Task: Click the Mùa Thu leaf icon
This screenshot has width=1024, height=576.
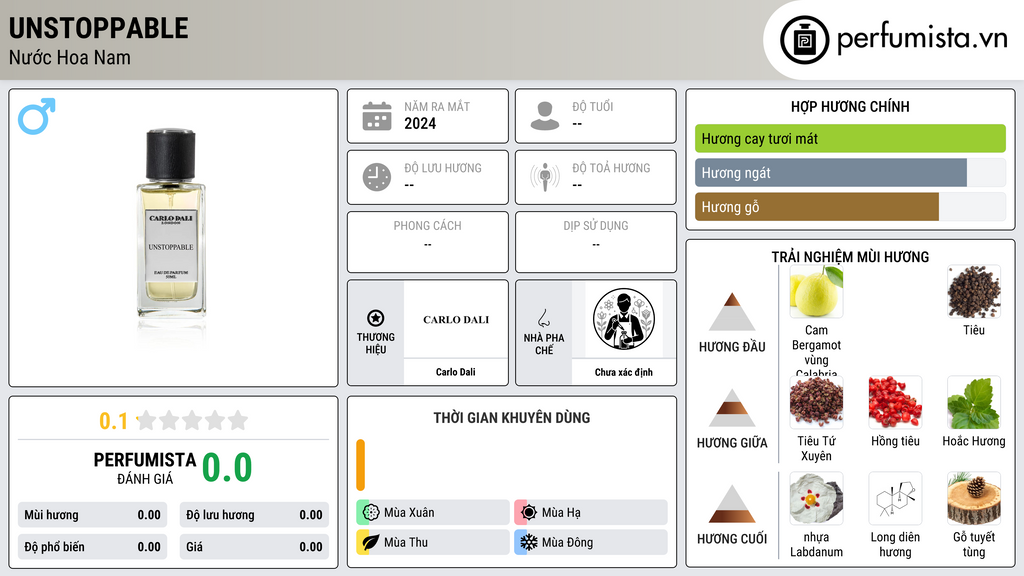Action: pos(371,542)
